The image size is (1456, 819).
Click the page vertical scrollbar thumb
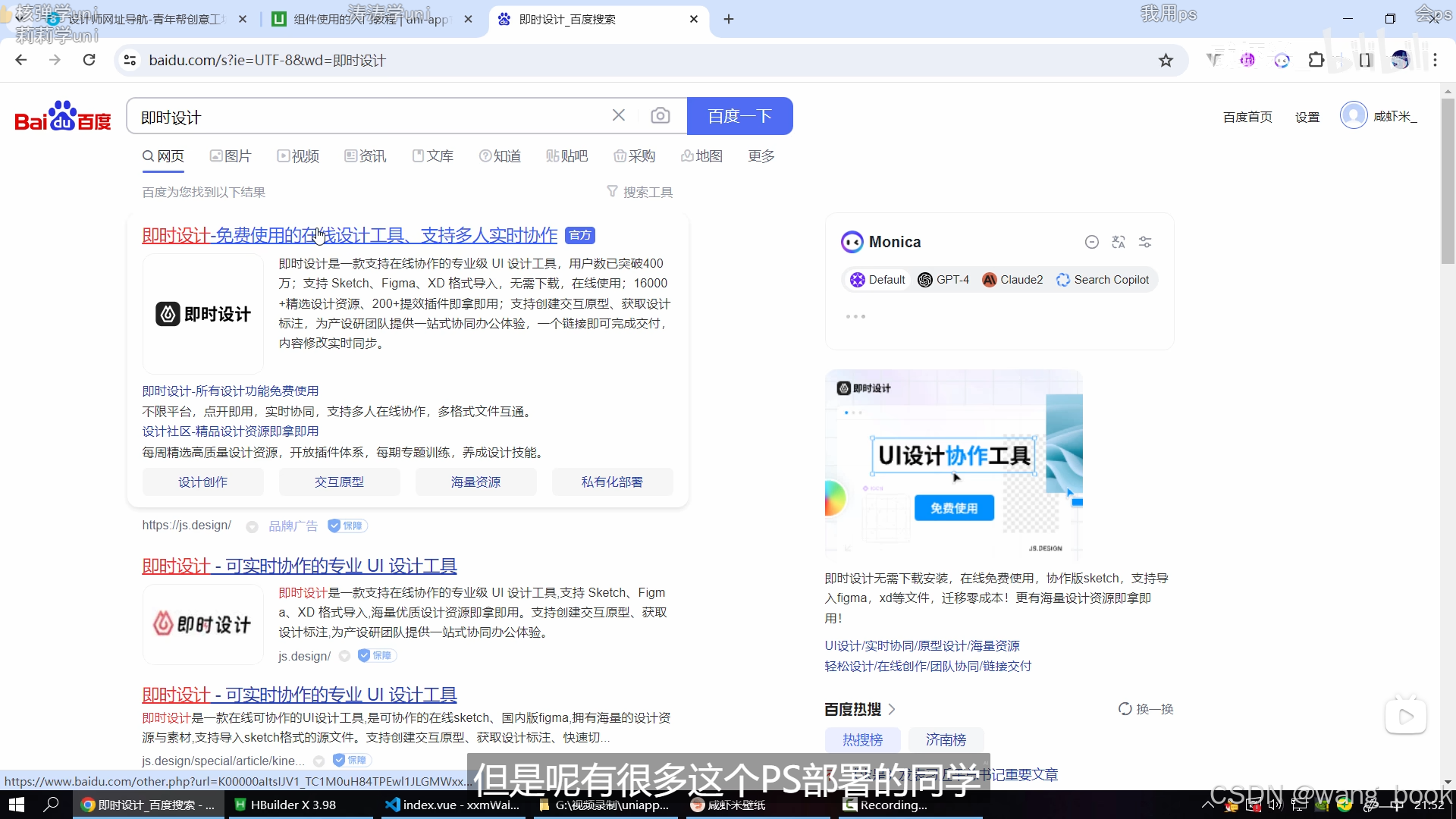click(x=1448, y=180)
